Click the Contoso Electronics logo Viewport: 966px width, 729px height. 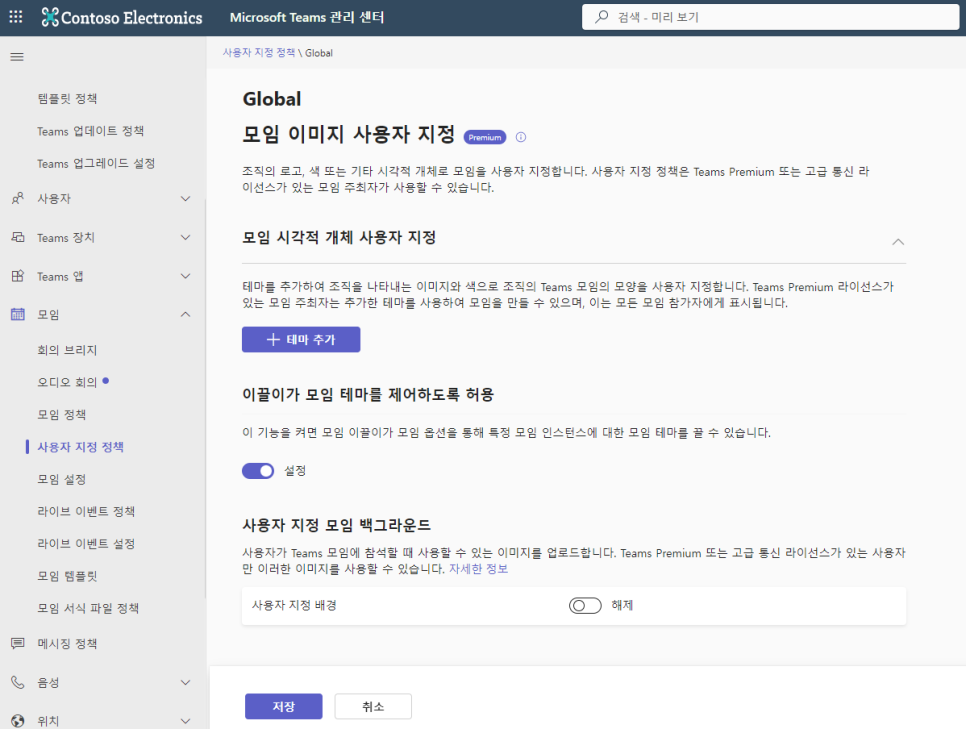(x=122, y=17)
